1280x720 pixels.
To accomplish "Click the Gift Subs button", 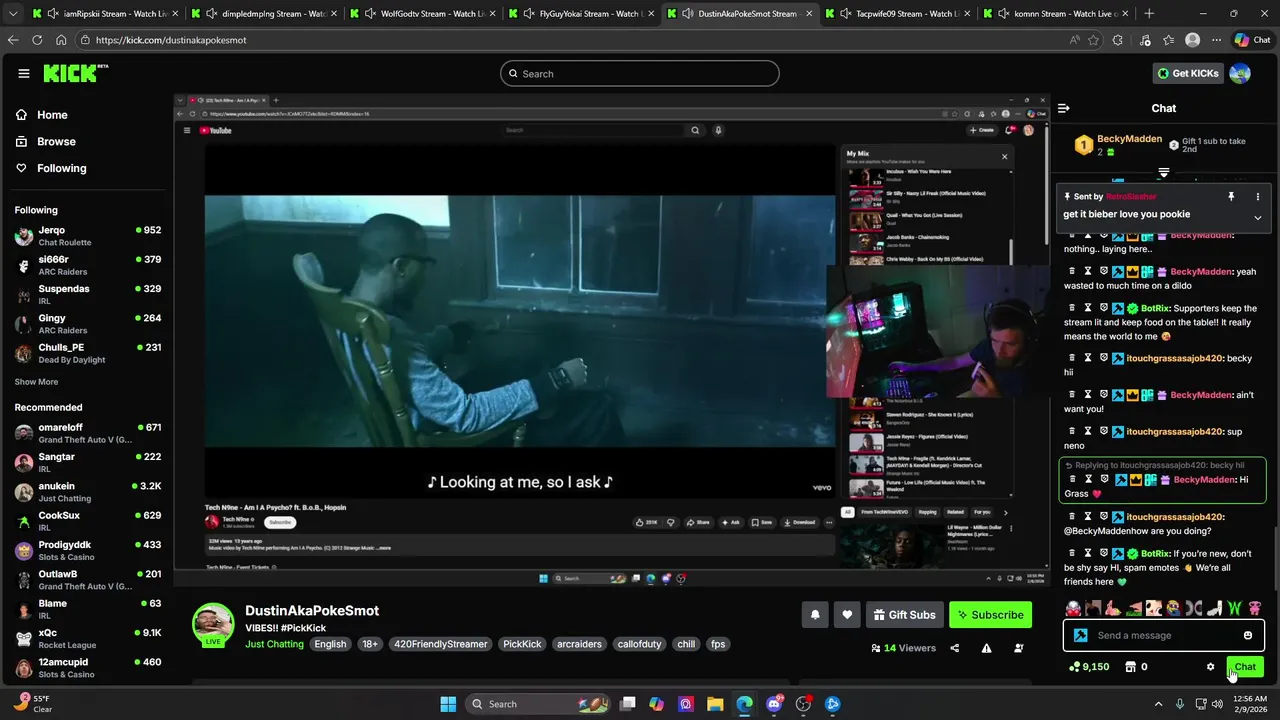I will tap(904, 615).
